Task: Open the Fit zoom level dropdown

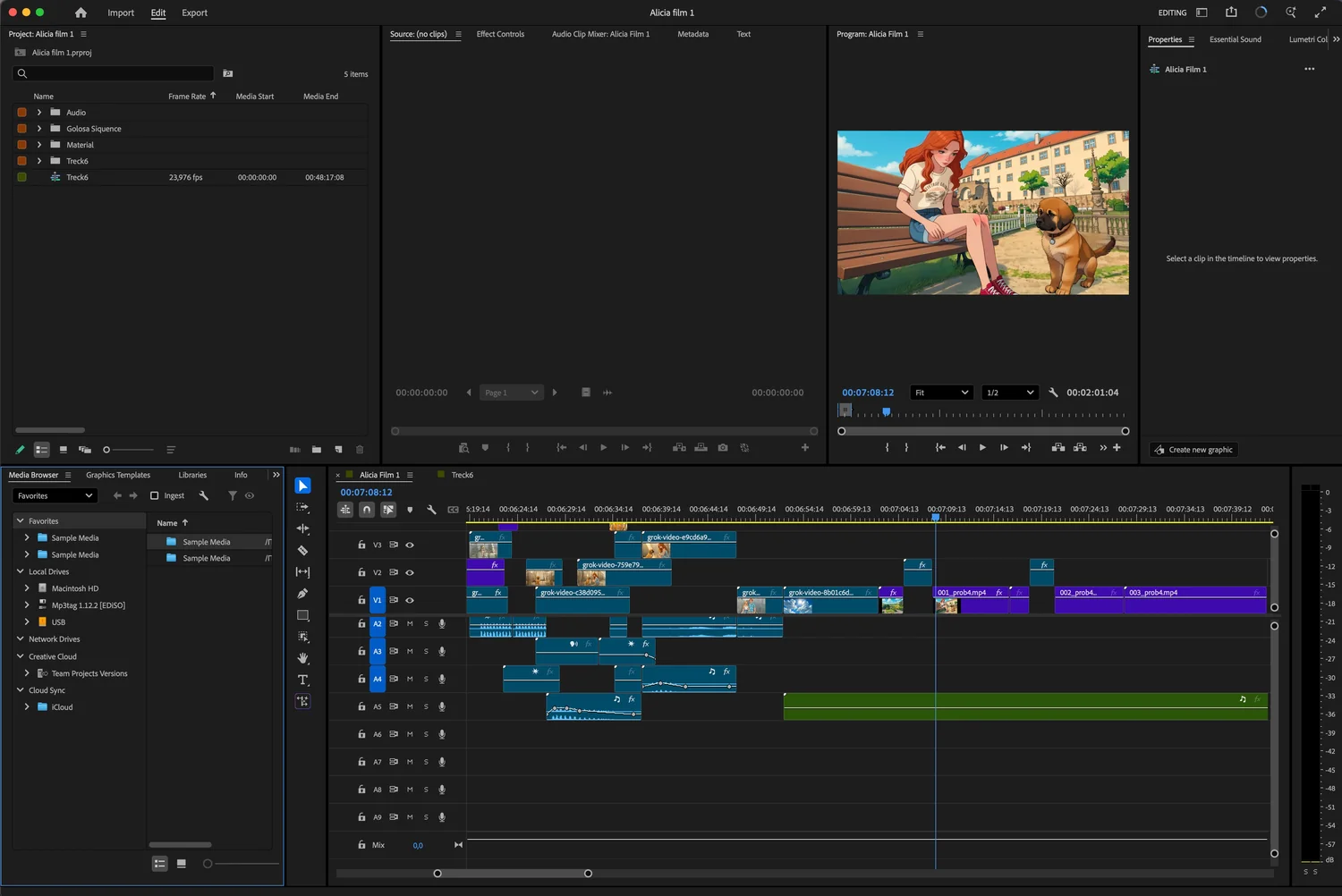Action: [x=942, y=393]
